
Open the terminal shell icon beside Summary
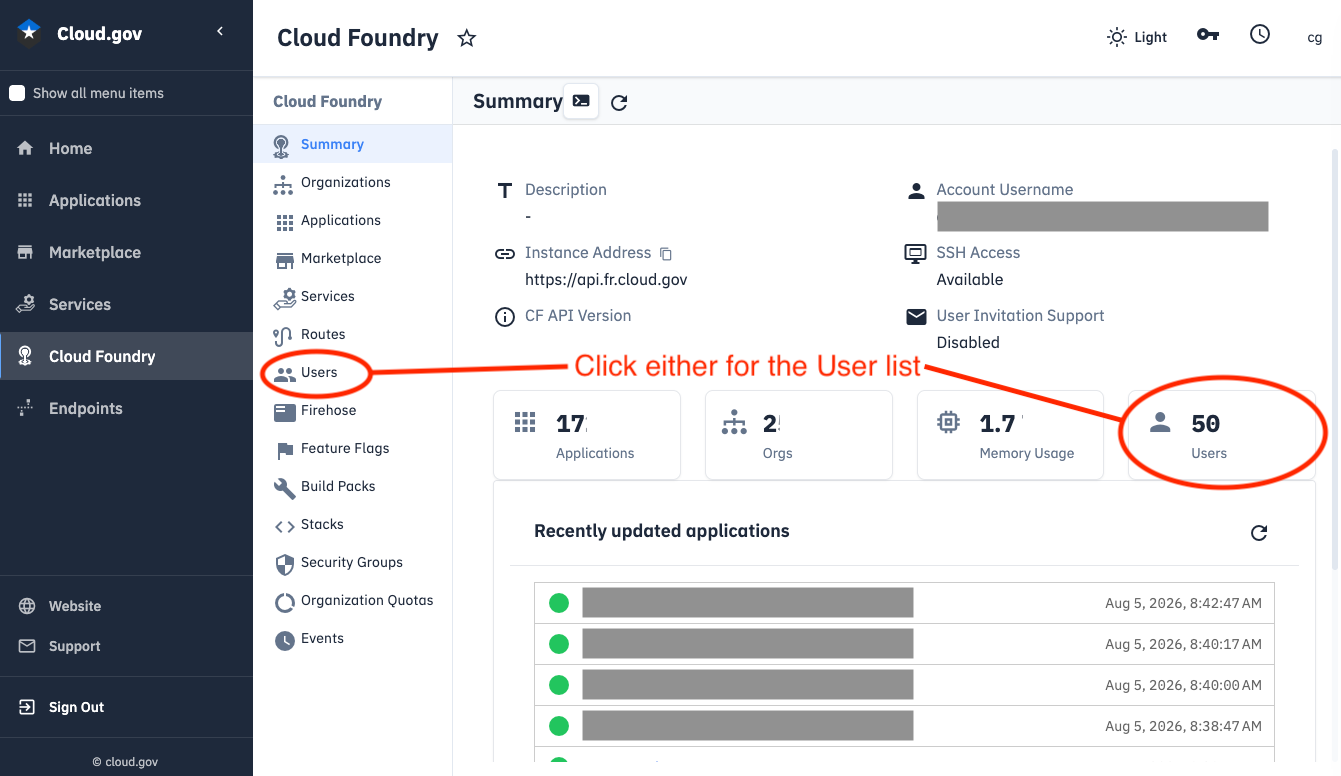[x=581, y=101]
